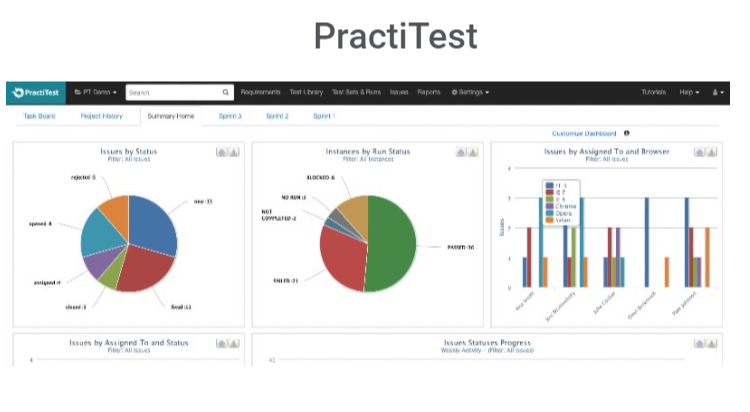750x412 pixels.
Task: Expand the Settings dropdown
Action: pos(470,92)
